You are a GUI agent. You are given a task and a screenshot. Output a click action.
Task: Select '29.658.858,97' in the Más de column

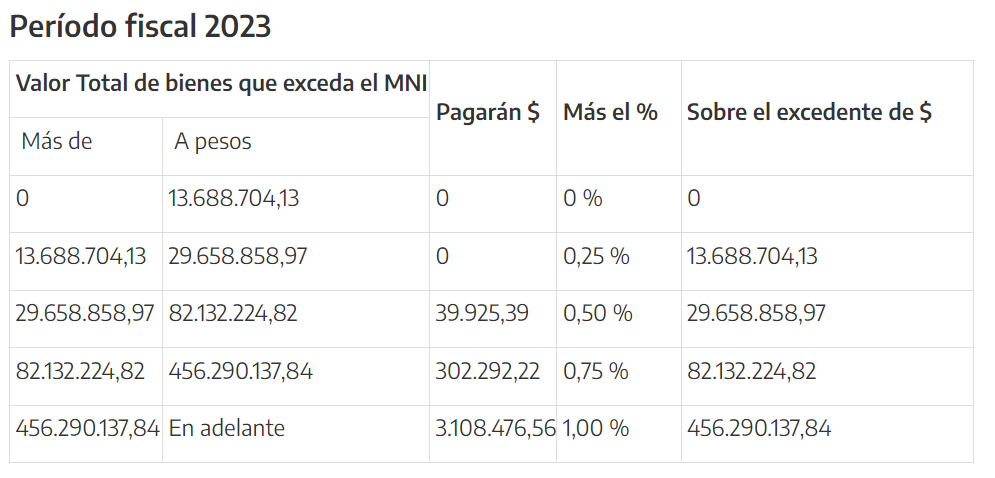[x=85, y=314]
